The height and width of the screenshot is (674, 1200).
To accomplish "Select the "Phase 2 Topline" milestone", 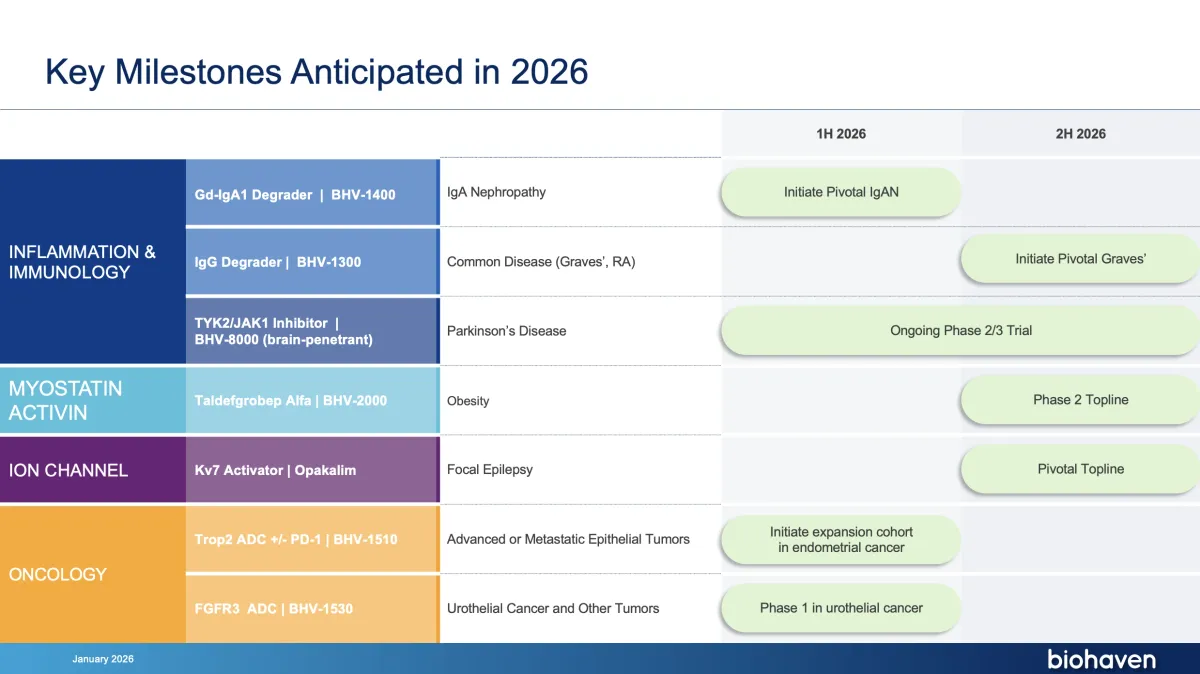I will pos(1078,399).
